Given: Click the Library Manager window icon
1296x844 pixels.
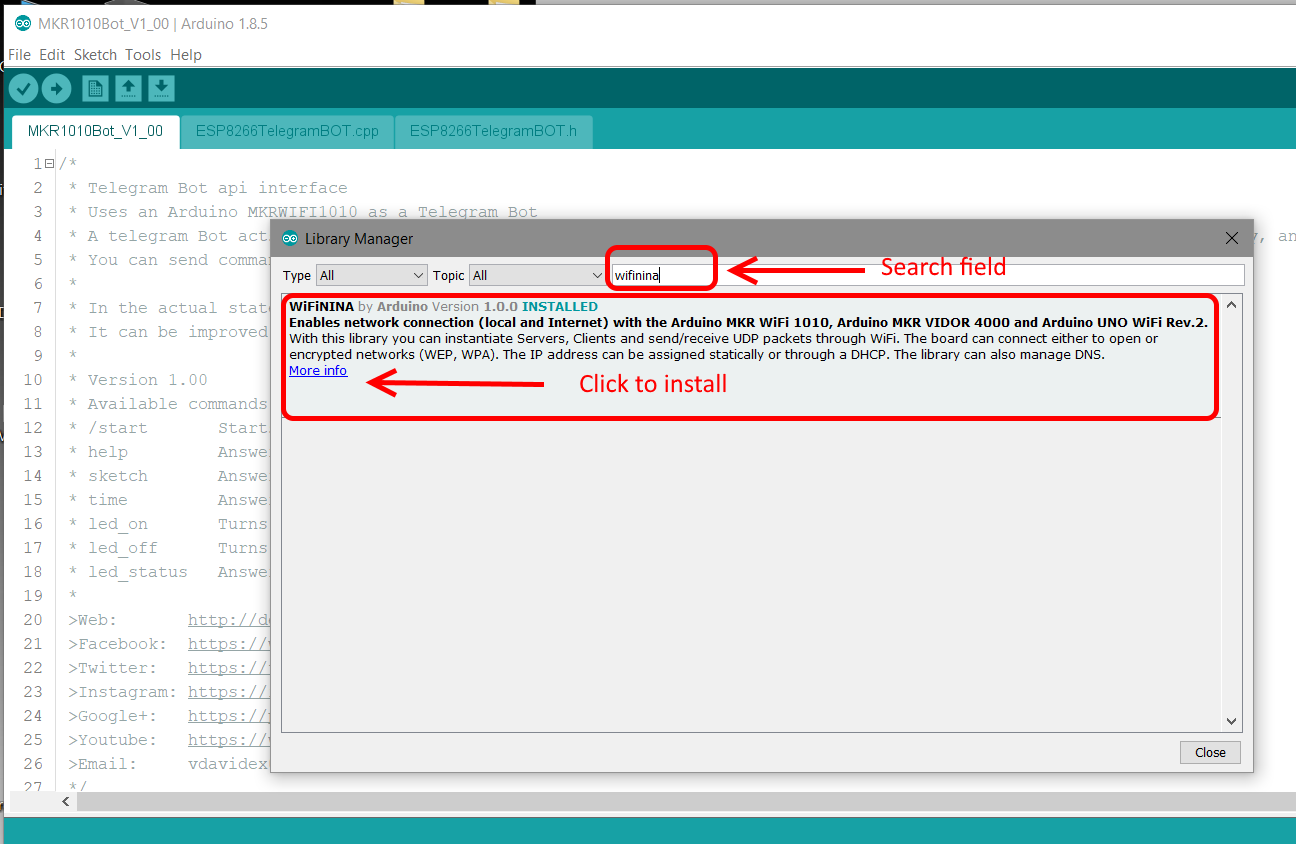Looking at the screenshot, I should click(289, 238).
